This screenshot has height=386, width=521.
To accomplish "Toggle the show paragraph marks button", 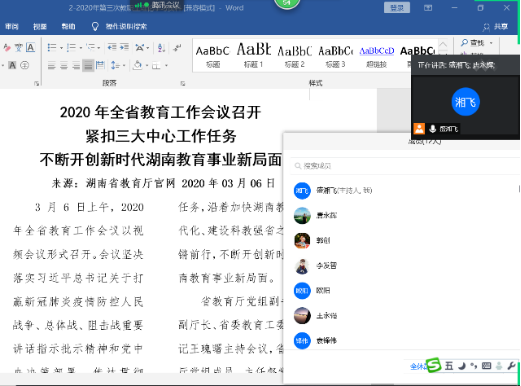I will (177, 48).
